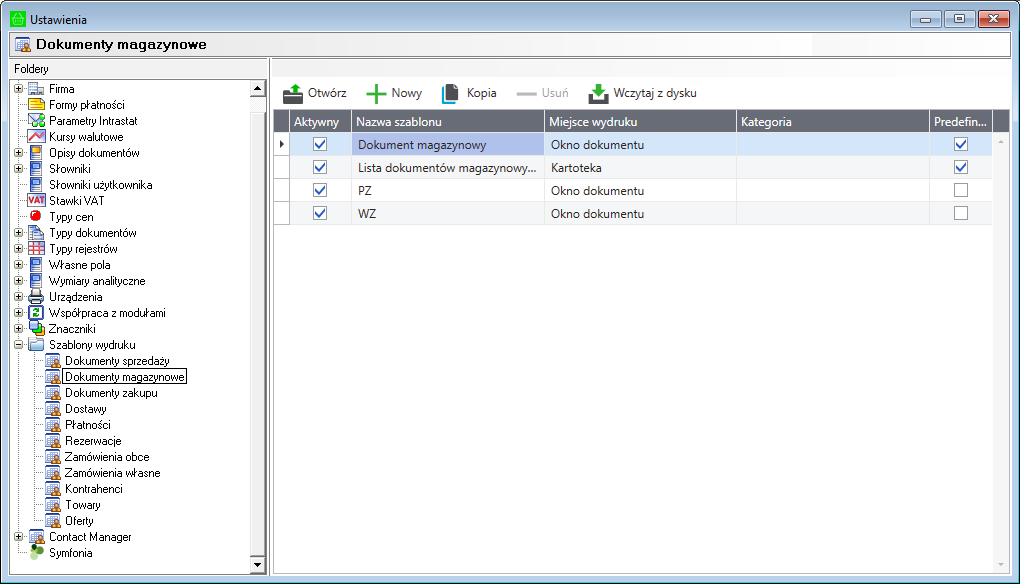
Task: Expand the Firma tree node
Action: [18, 89]
